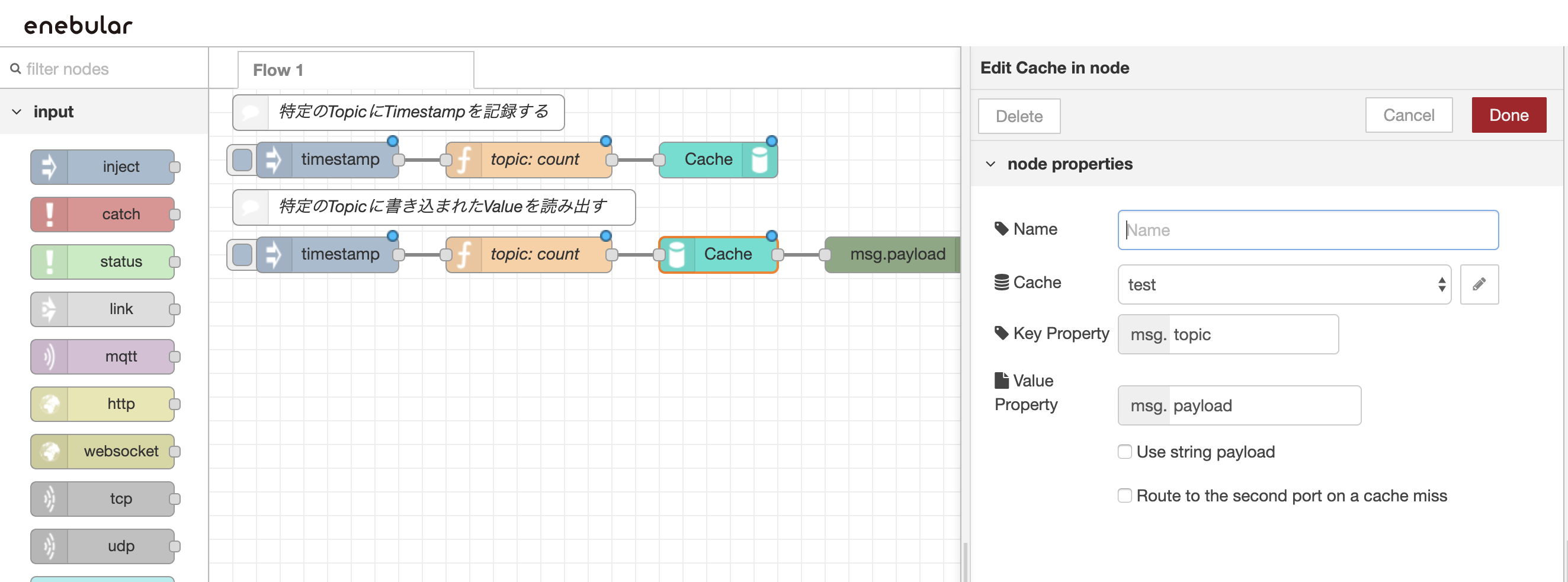
Task: Click the inject node arrow icon in palette
Action: (49, 167)
